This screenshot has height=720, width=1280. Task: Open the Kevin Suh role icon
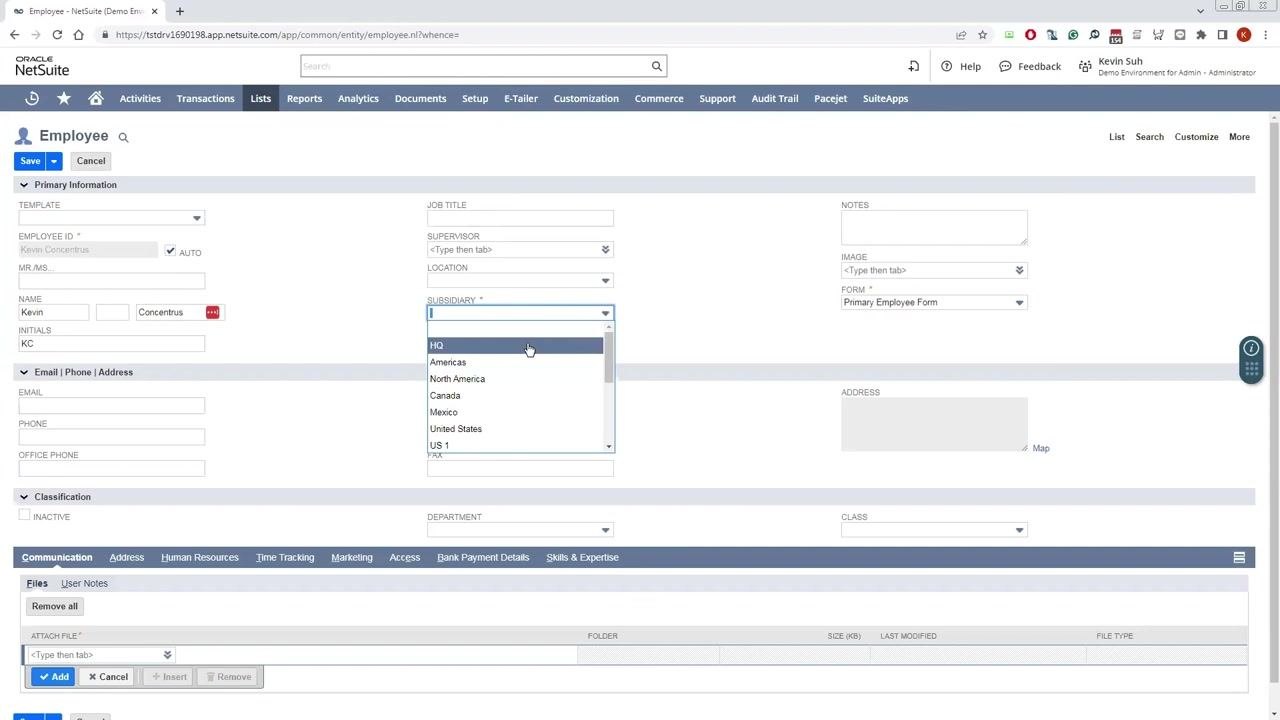click(1085, 66)
